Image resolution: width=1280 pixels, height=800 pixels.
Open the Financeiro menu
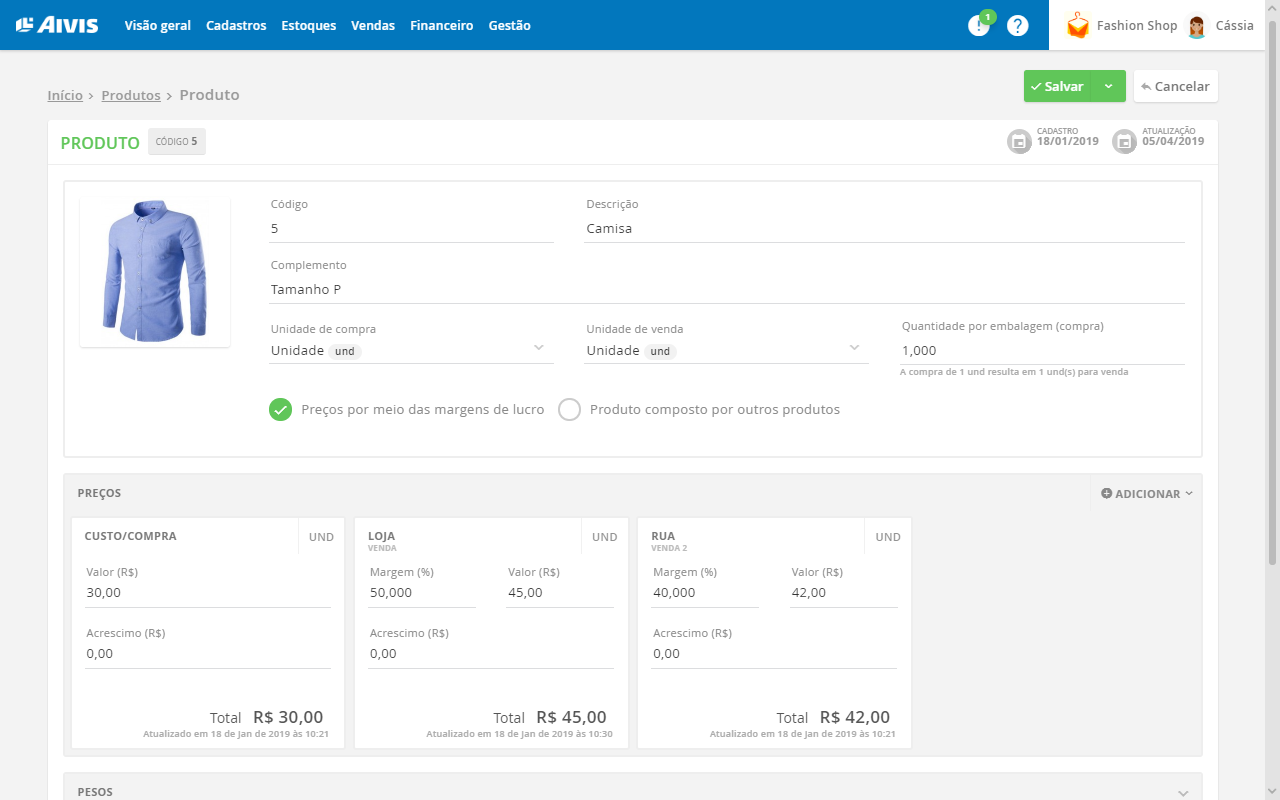click(x=442, y=25)
